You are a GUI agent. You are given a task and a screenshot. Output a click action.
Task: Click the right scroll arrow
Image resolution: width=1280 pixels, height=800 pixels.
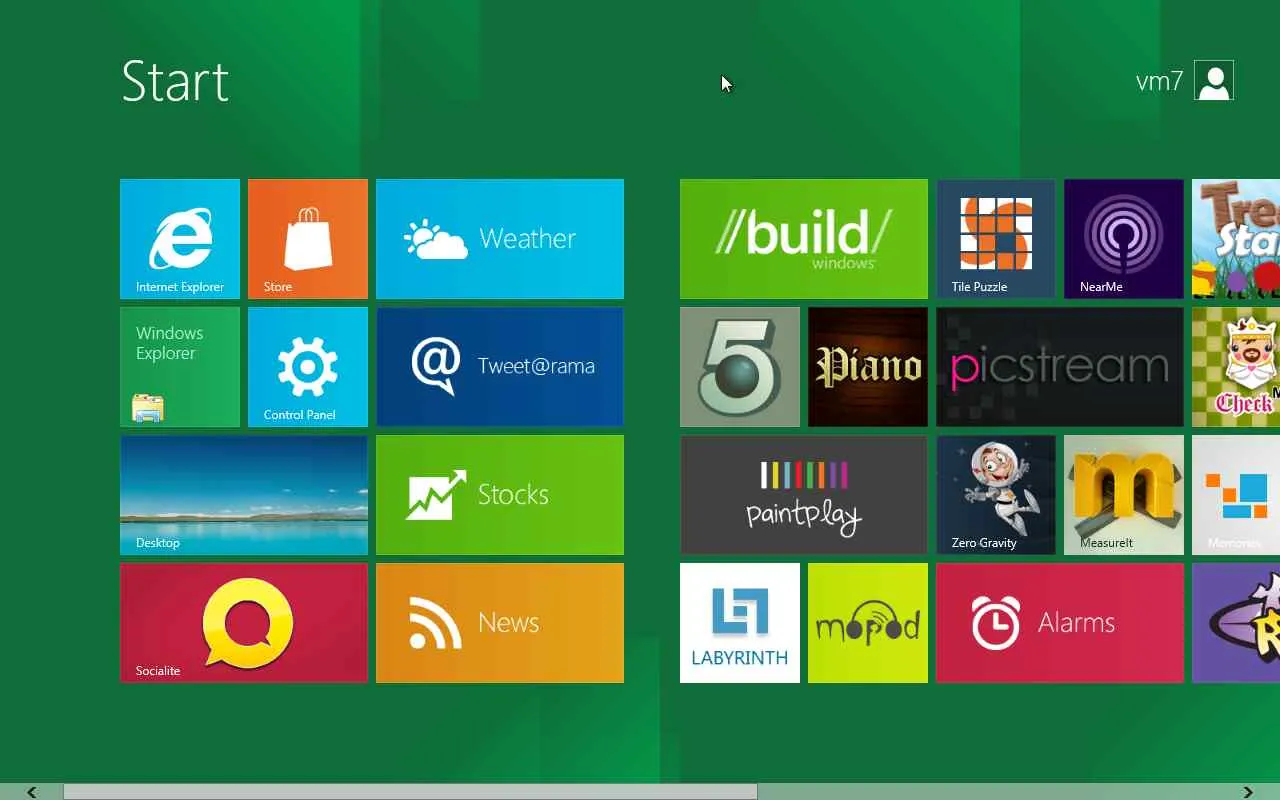point(1248,792)
